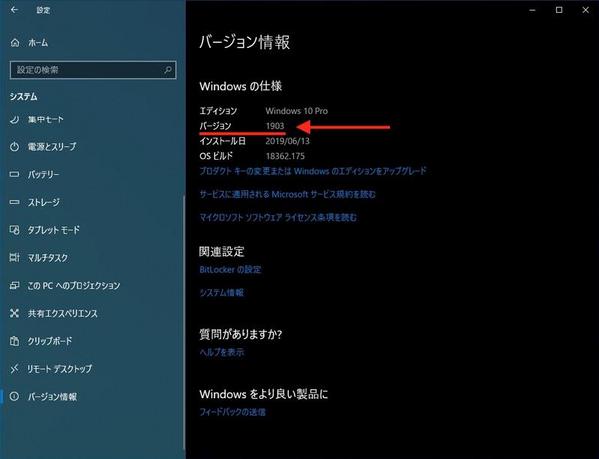The height and width of the screenshot is (459, 599).
Task: Open リモート デスクトップ settings
Action: (51, 369)
